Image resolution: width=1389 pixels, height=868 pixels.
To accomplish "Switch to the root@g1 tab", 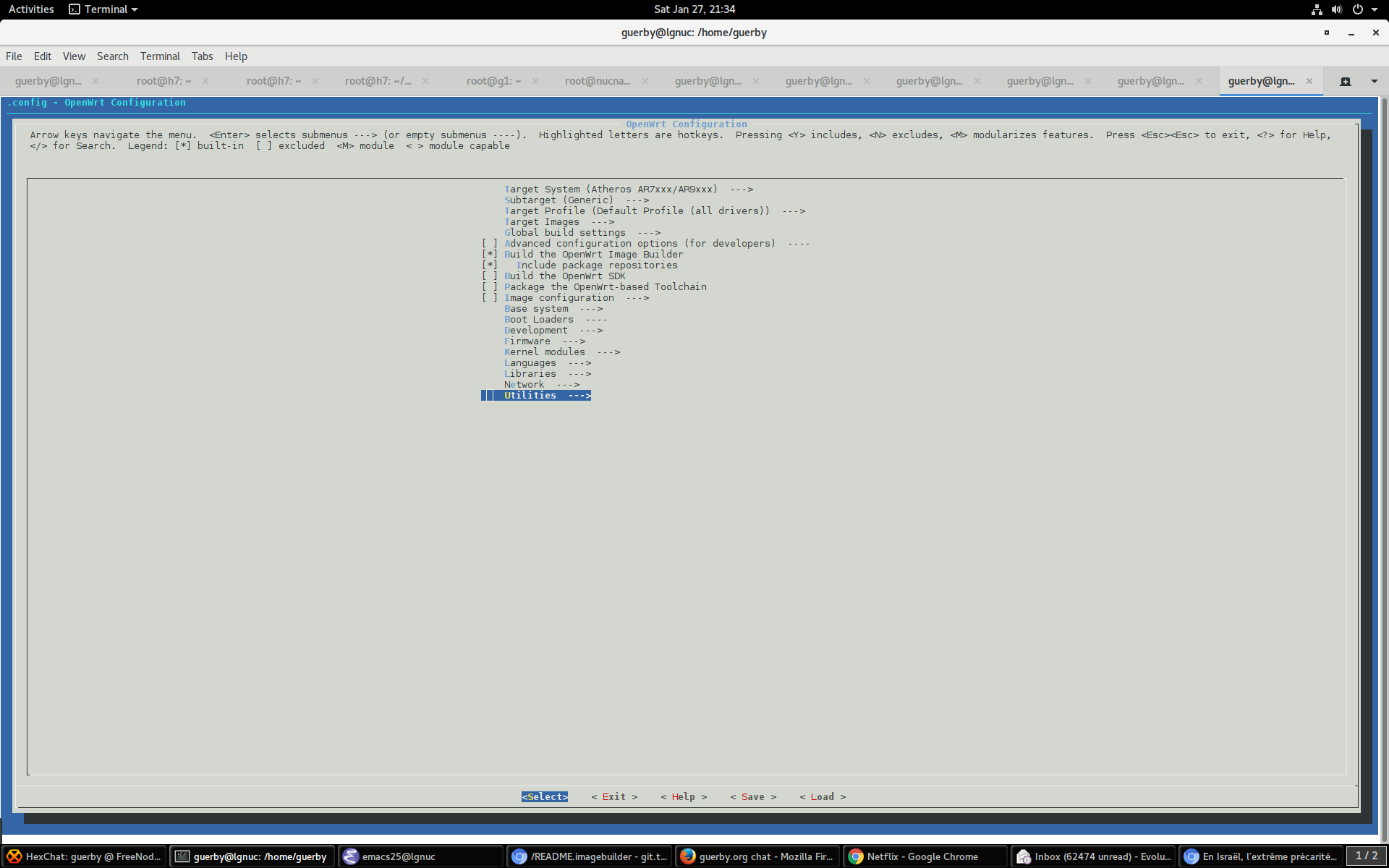I will (x=493, y=81).
